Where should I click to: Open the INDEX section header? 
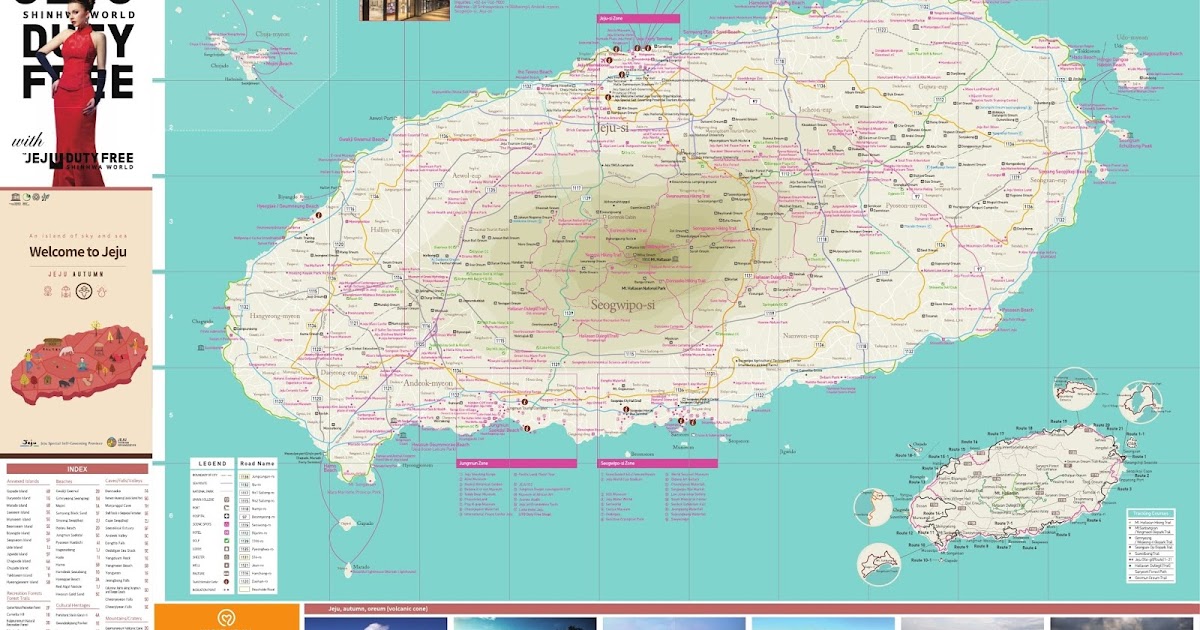pos(75,467)
